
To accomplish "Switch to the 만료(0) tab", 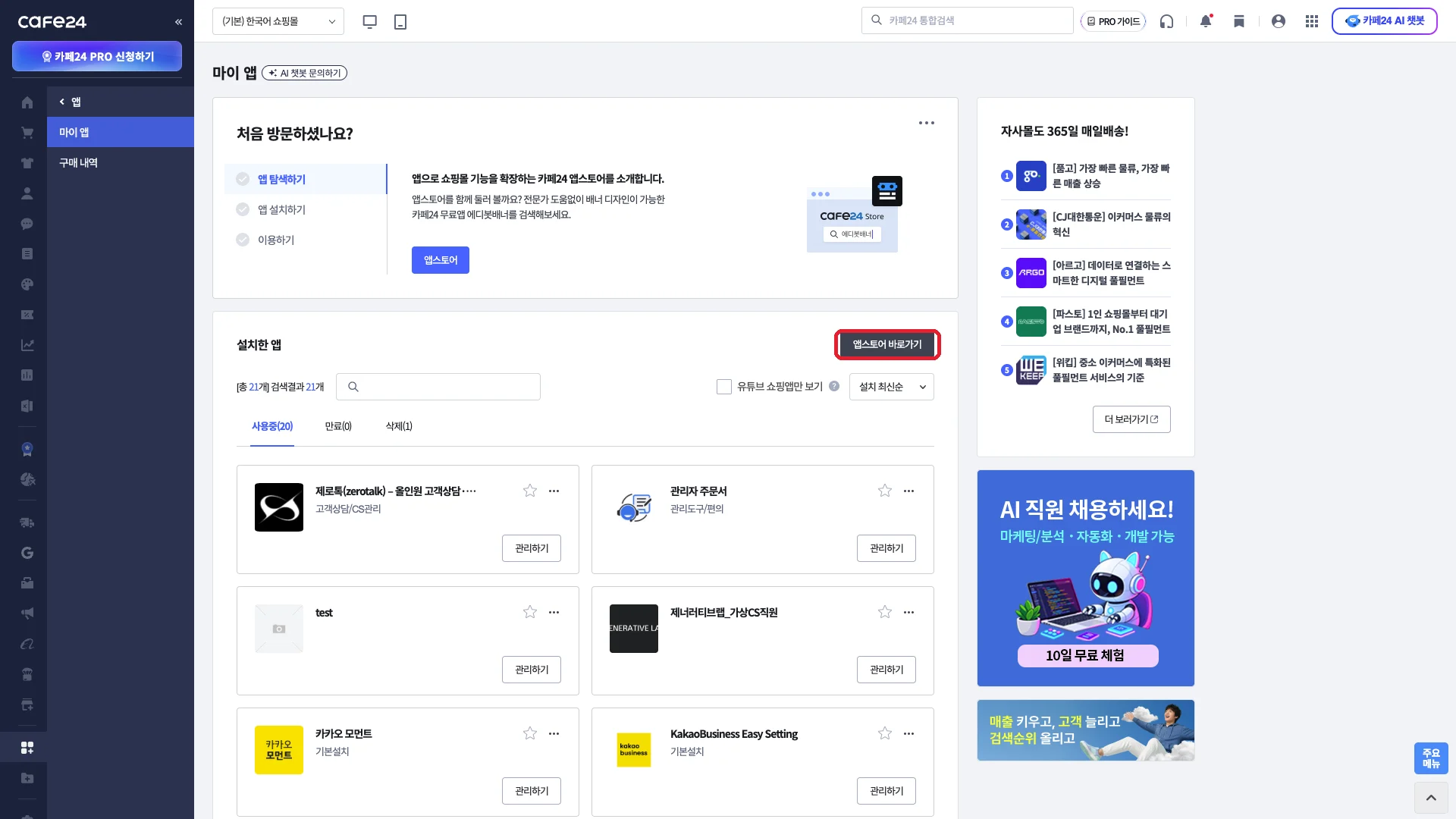I will click(x=338, y=426).
